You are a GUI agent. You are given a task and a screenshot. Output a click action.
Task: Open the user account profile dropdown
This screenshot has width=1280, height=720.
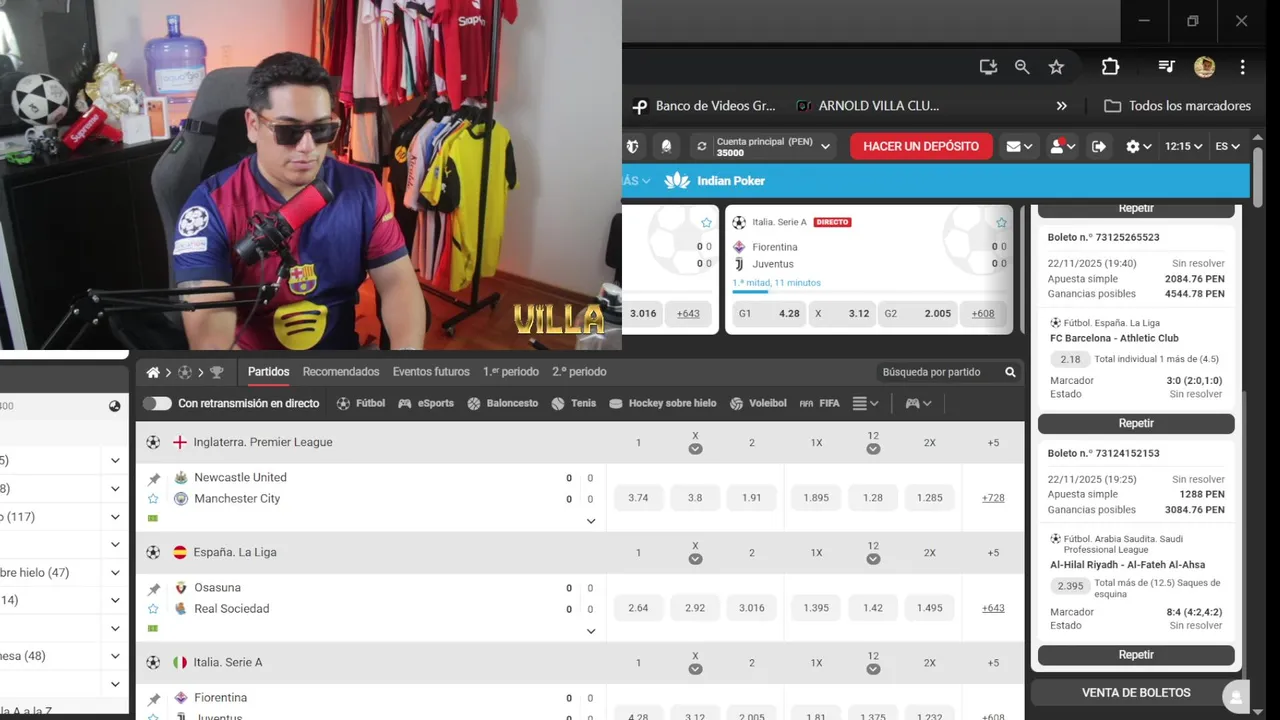(1062, 146)
